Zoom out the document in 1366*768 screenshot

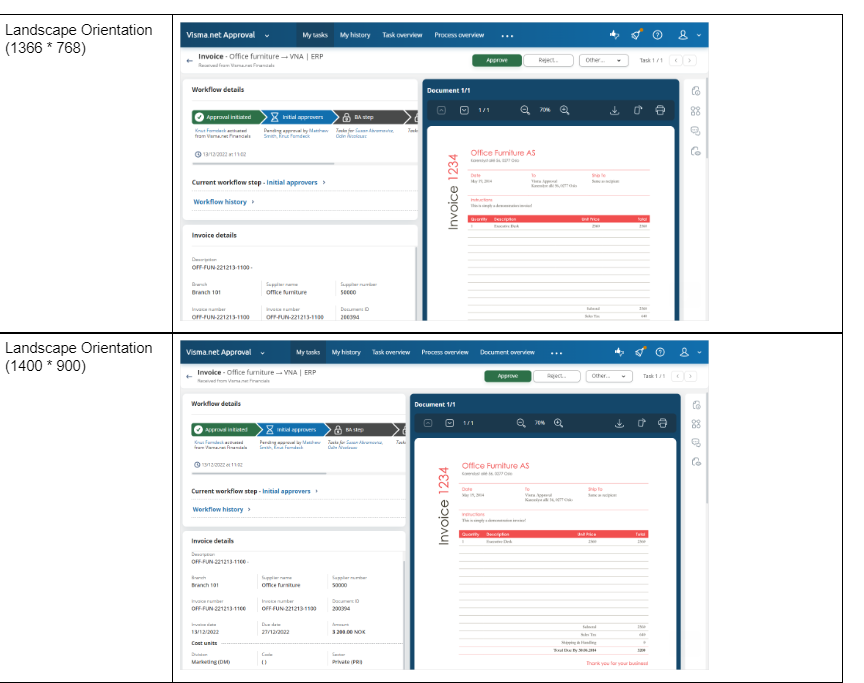[525, 110]
